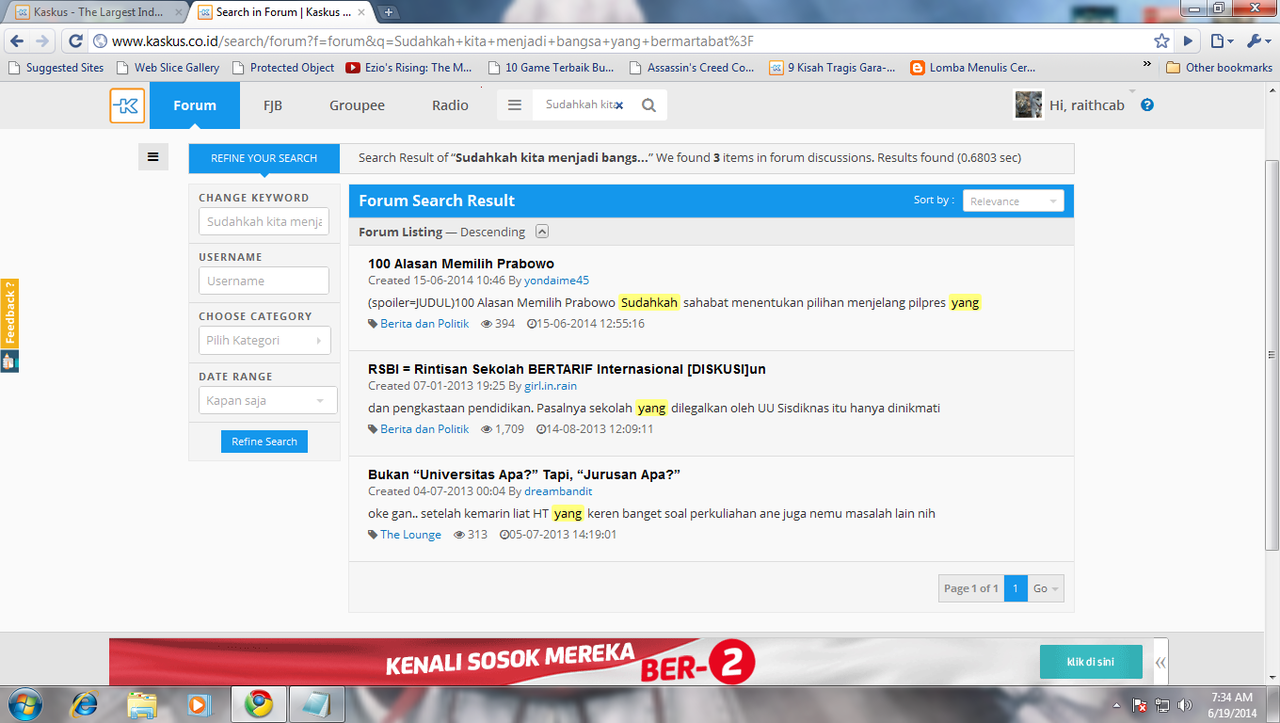Reload the page in Chrome
This screenshot has height=723, width=1280.
[x=75, y=41]
